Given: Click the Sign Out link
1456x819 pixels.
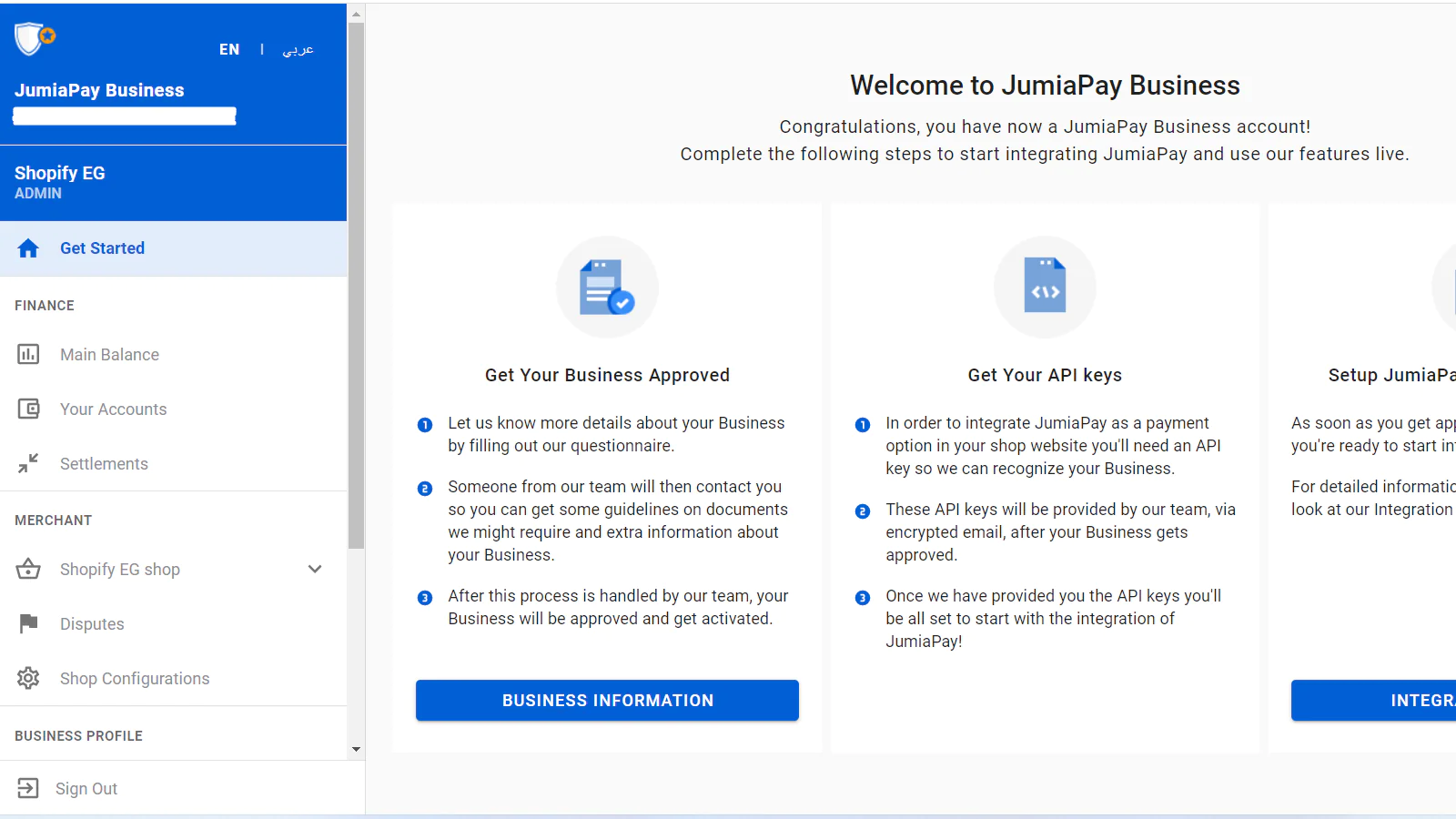Looking at the screenshot, I should click(x=86, y=789).
